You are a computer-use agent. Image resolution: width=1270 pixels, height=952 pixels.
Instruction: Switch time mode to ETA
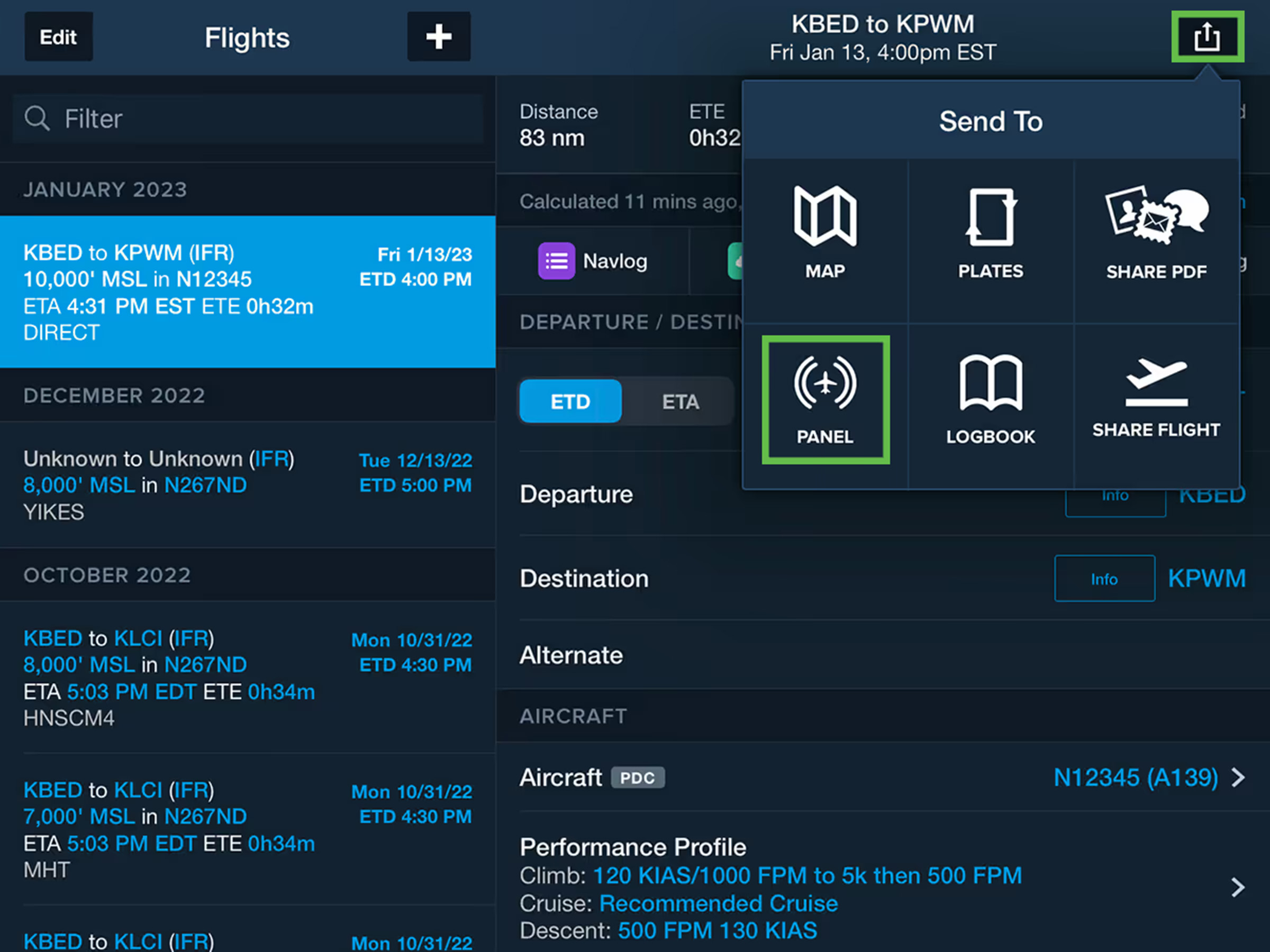pos(681,401)
